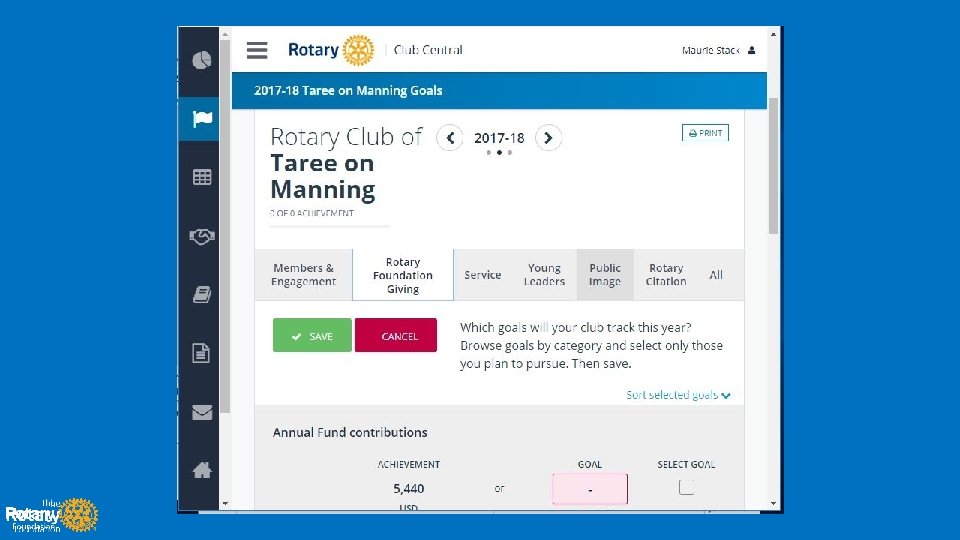Viewport: 960px width, 540px height.
Task: Cancel goal changes
Action: 396,335
